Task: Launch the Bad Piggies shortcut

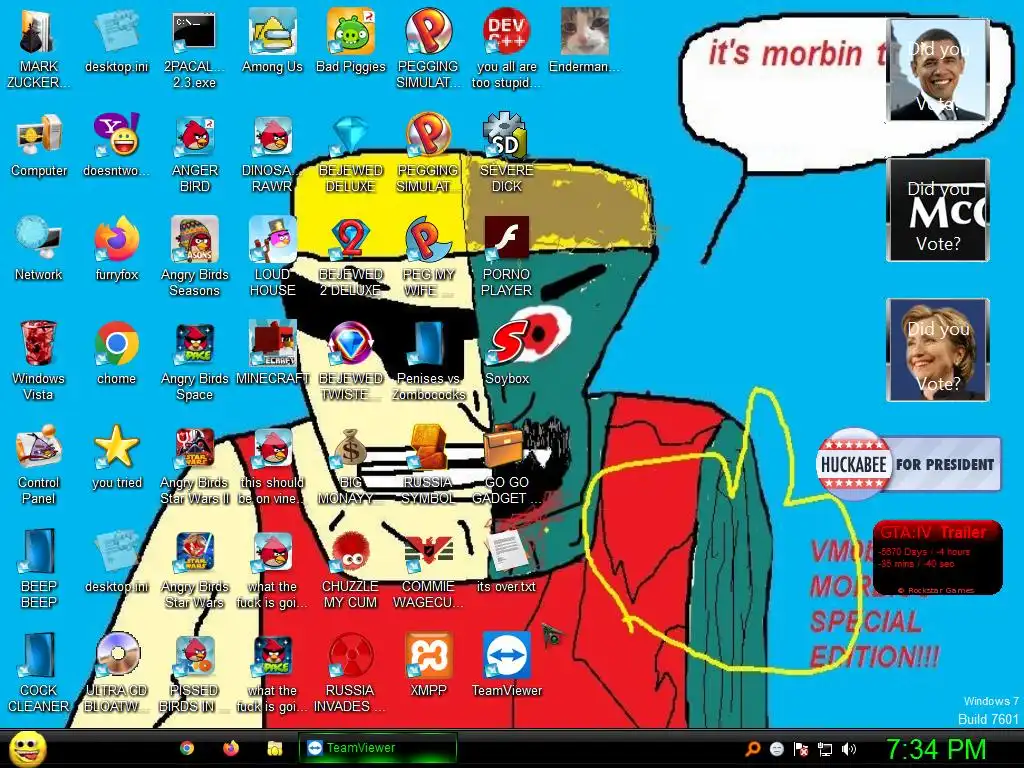Action: tap(351, 40)
